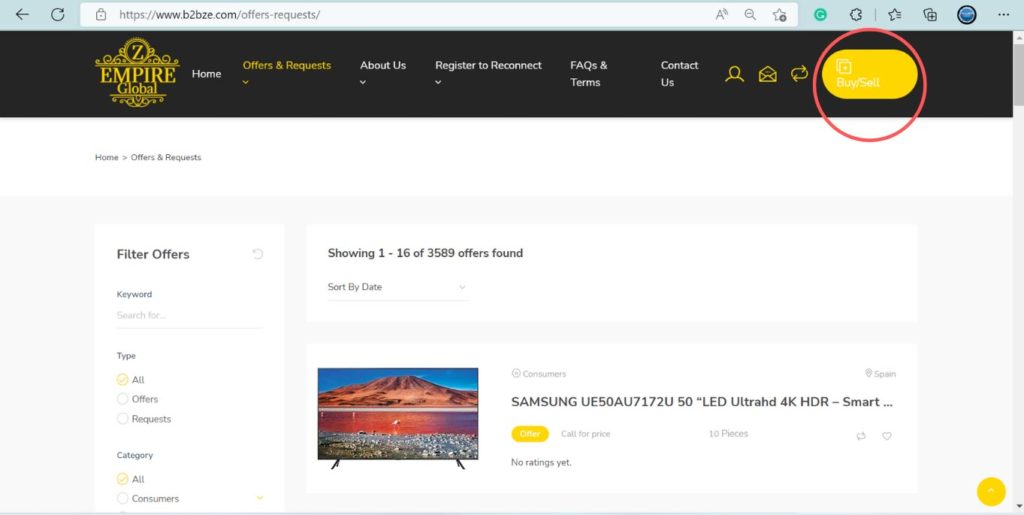Open the Home menu item
This screenshot has width=1024, height=515.
(206, 74)
